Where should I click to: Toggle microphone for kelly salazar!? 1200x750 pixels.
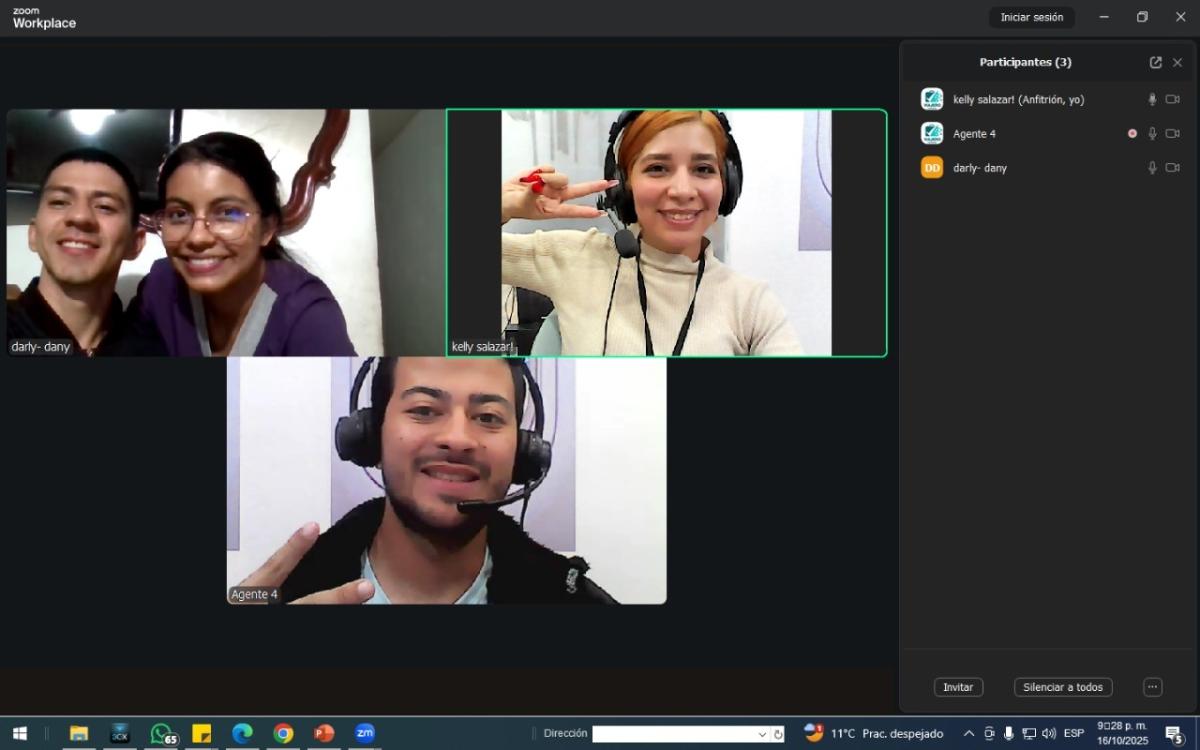1152,99
